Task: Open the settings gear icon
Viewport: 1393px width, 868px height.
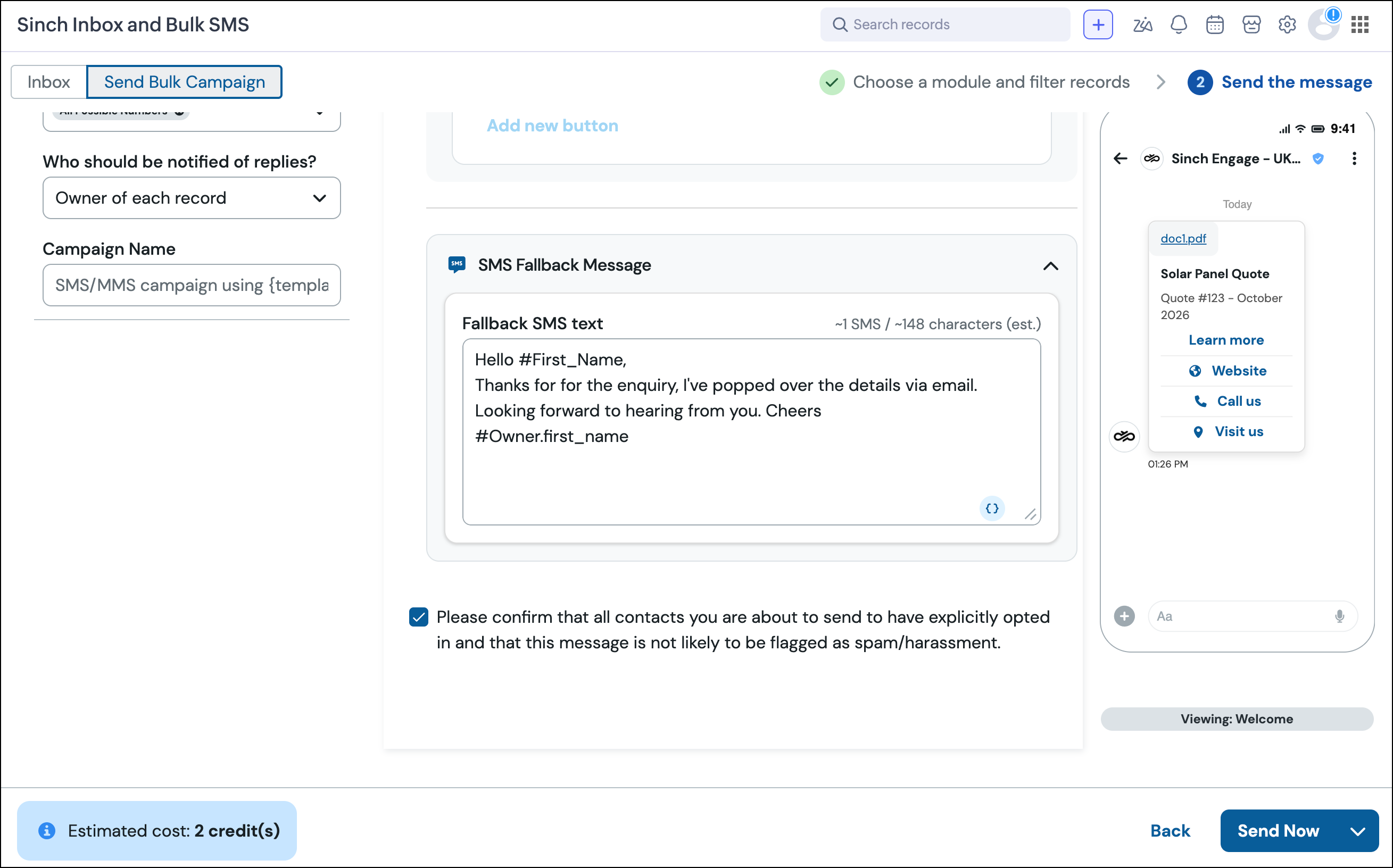Action: tap(1287, 24)
